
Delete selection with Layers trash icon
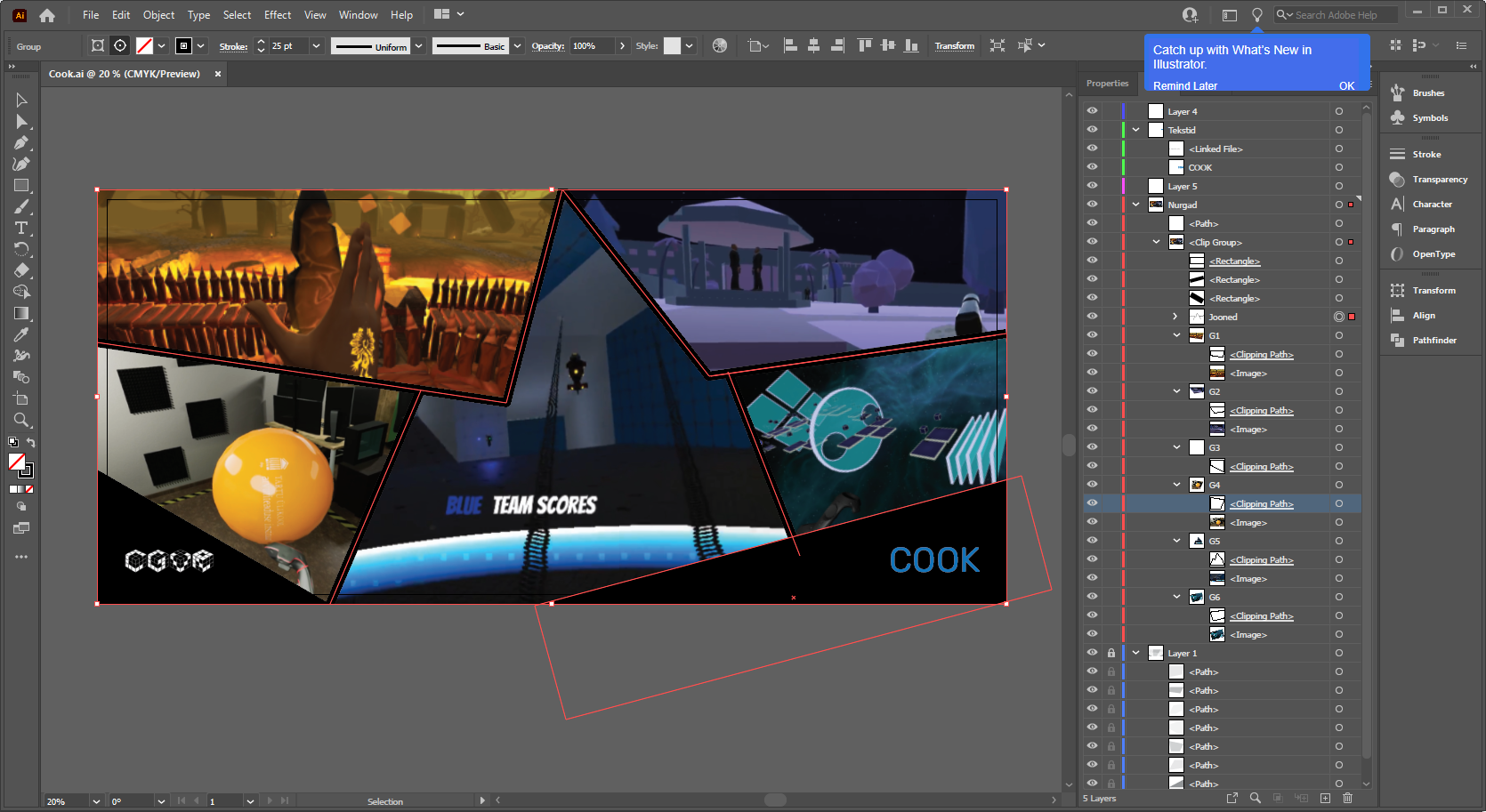click(1347, 799)
